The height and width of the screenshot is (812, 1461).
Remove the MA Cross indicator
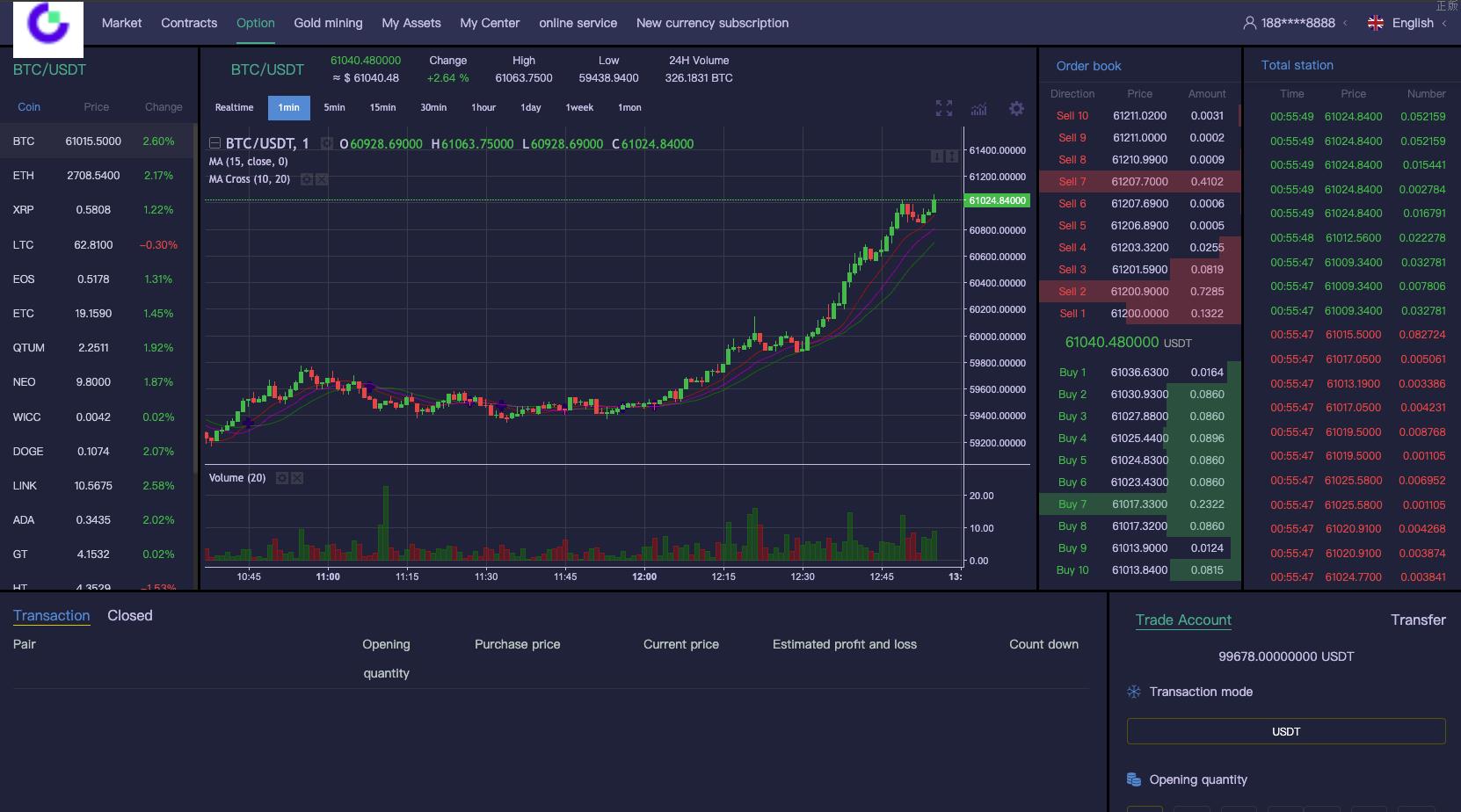click(322, 179)
